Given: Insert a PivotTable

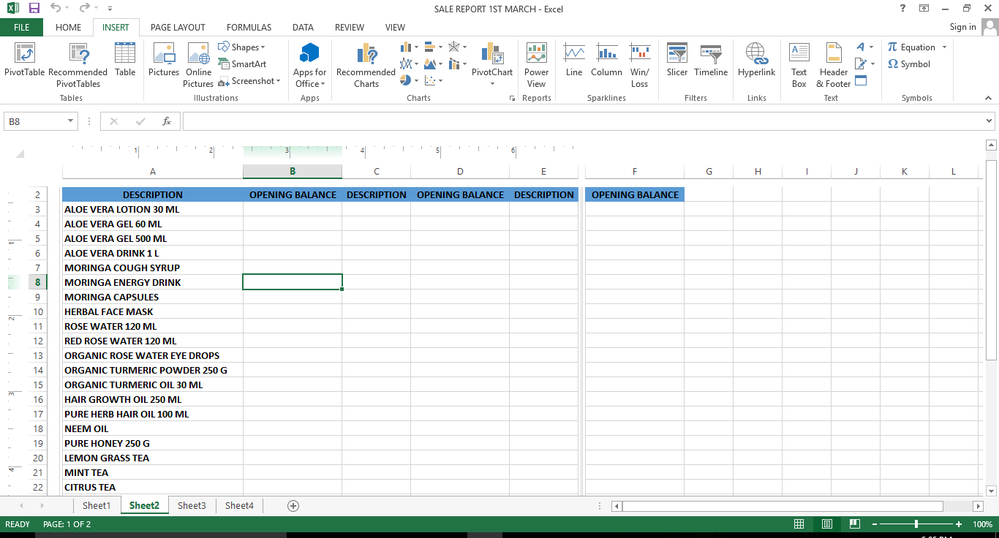Looking at the screenshot, I should tap(24, 59).
